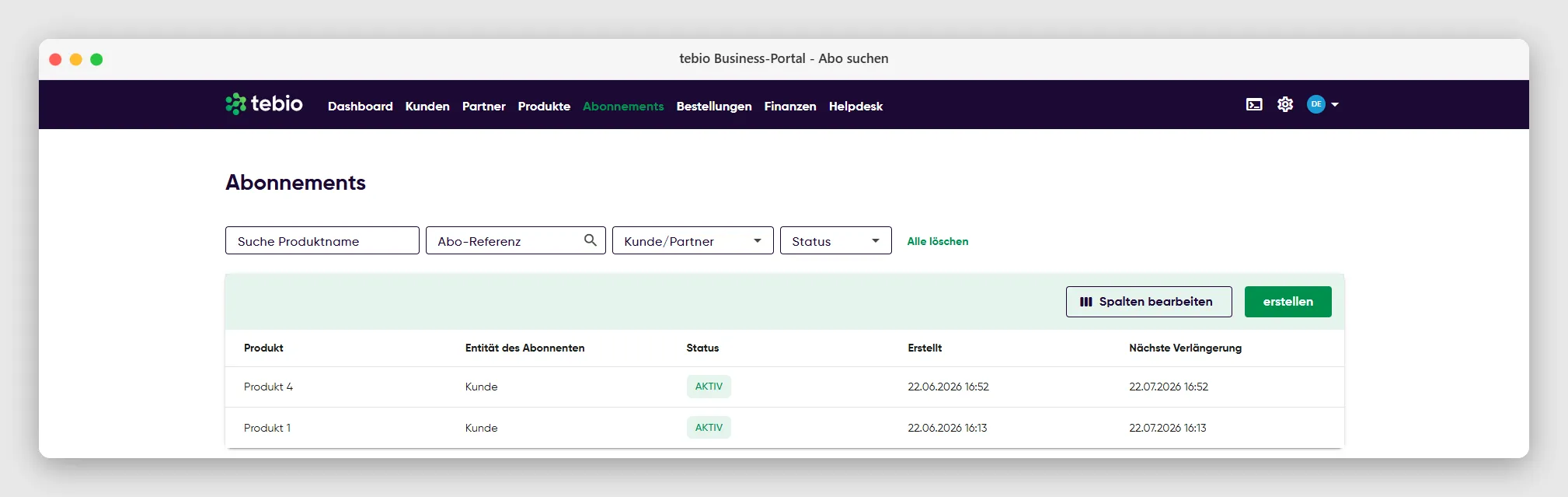The width and height of the screenshot is (1568, 497).
Task: Minimize window with yellow button
Action: (x=76, y=59)
